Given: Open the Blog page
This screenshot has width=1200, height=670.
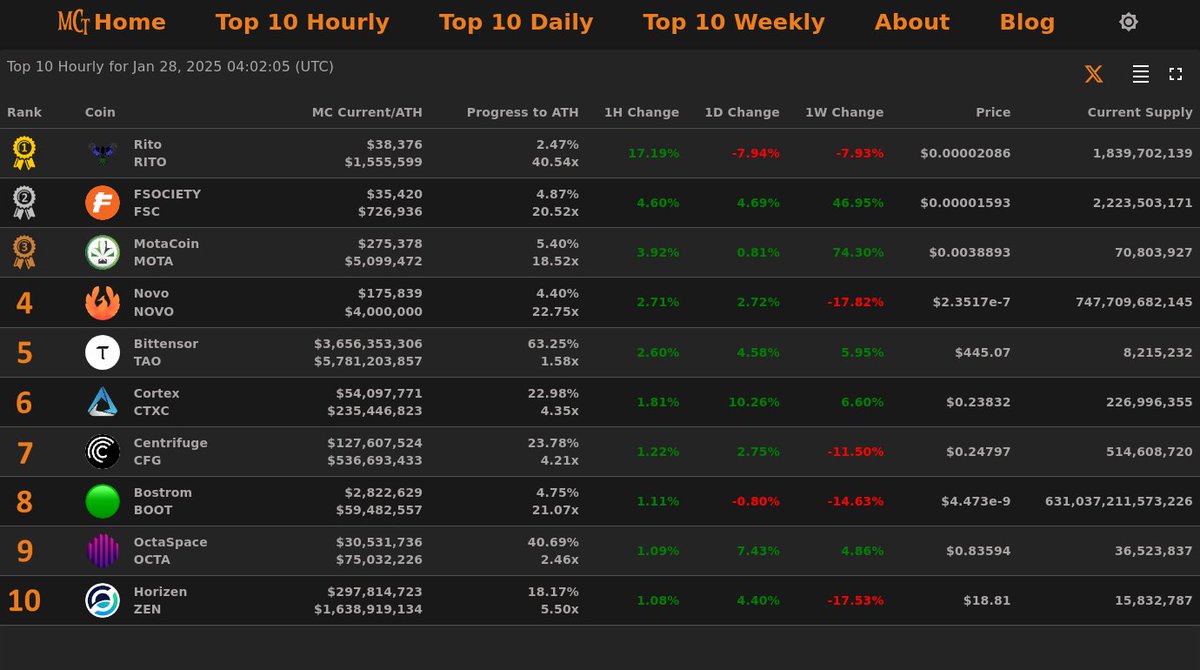Looking at the screenshot, I should click(x=1027, y=22).
